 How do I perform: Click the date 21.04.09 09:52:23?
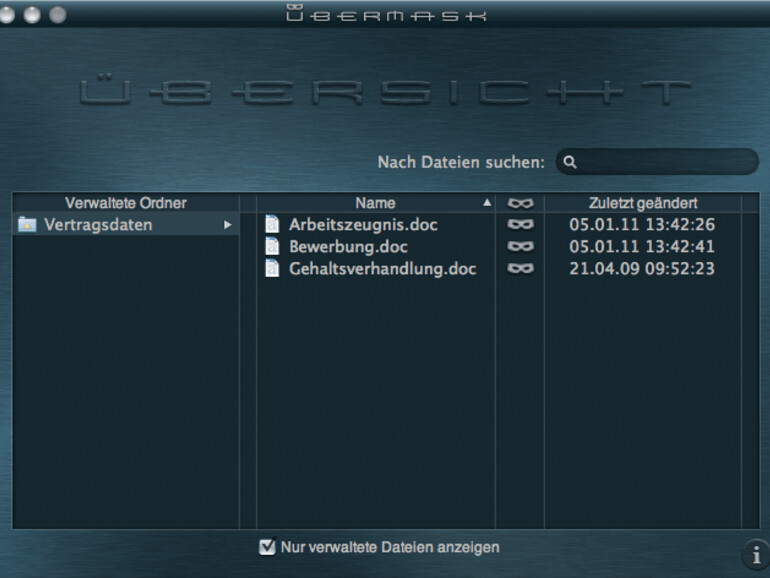pos(642,269)
